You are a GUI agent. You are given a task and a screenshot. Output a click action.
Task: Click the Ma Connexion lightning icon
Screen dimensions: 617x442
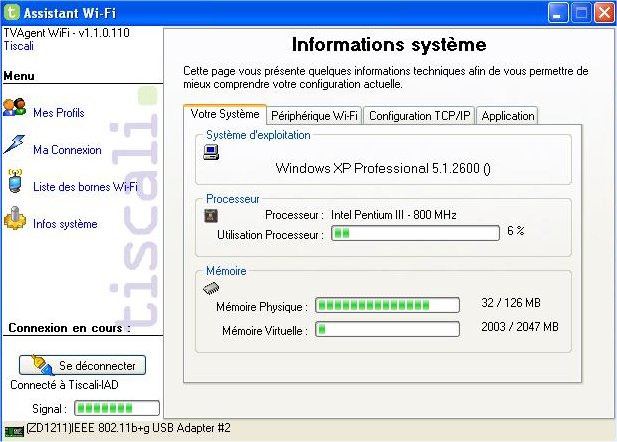coord(14,144)
